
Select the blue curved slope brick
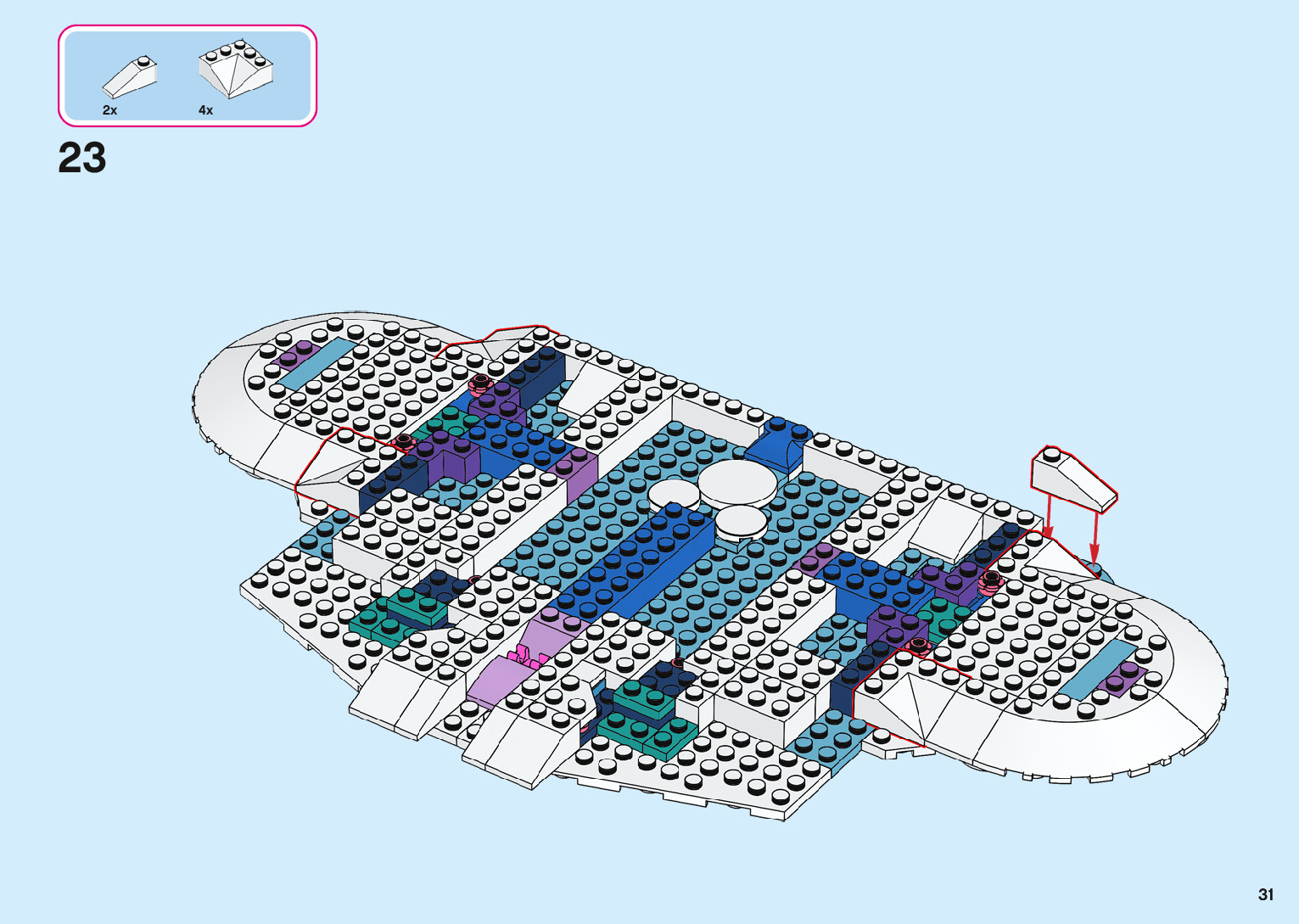pyautogui.click(x=775, y=445)
